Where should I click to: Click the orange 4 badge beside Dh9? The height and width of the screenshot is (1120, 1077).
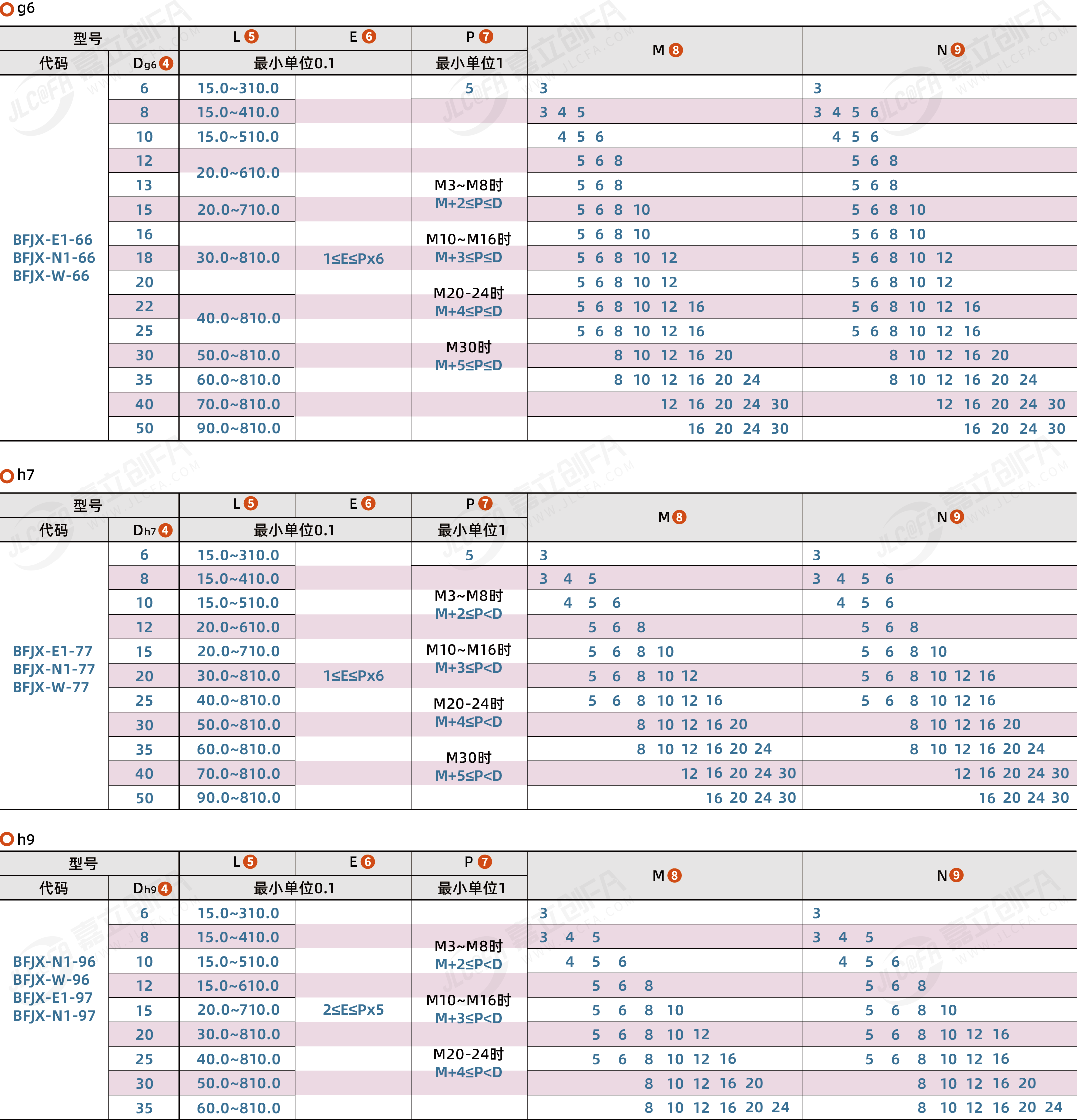164,888
